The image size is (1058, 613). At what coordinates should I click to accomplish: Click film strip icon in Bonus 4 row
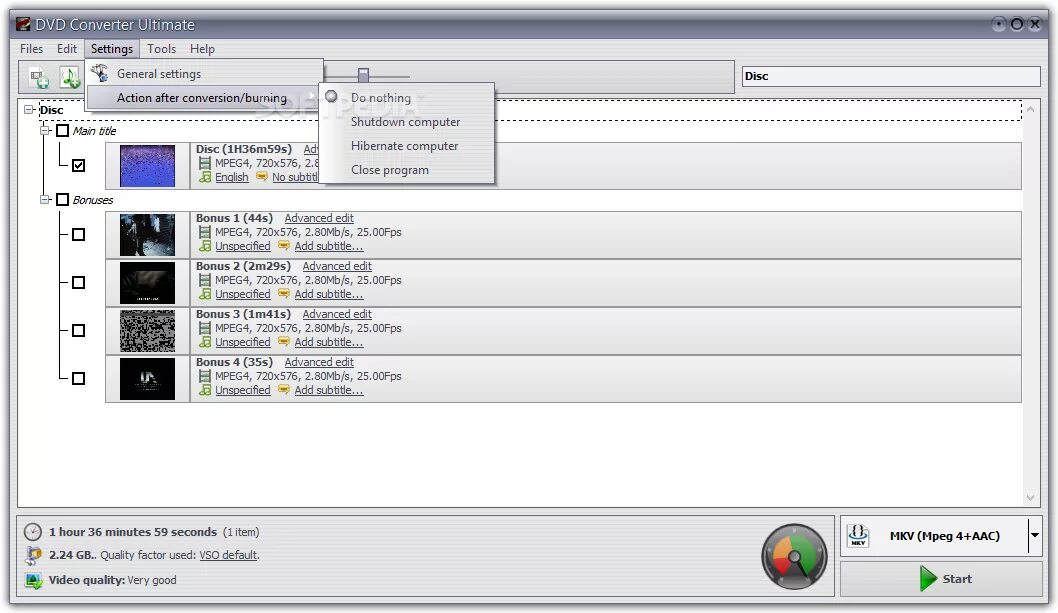204,376
